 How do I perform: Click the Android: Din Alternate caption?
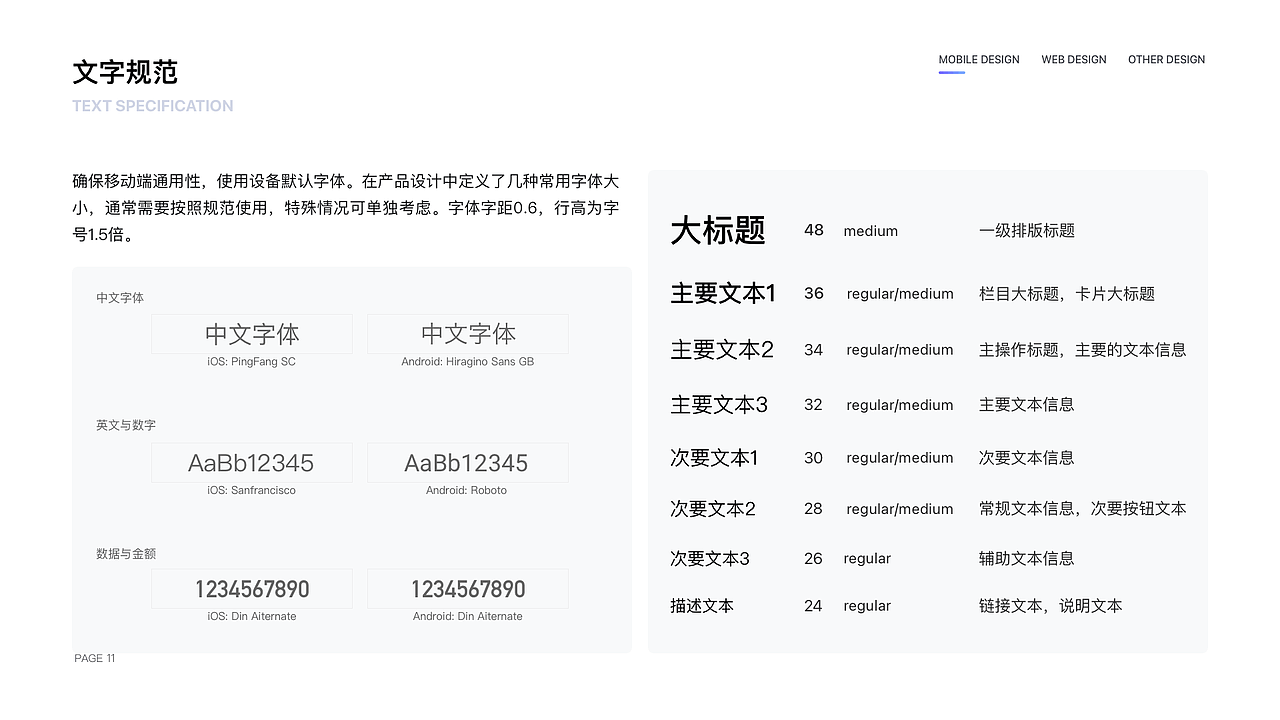(x=468, y=617)
